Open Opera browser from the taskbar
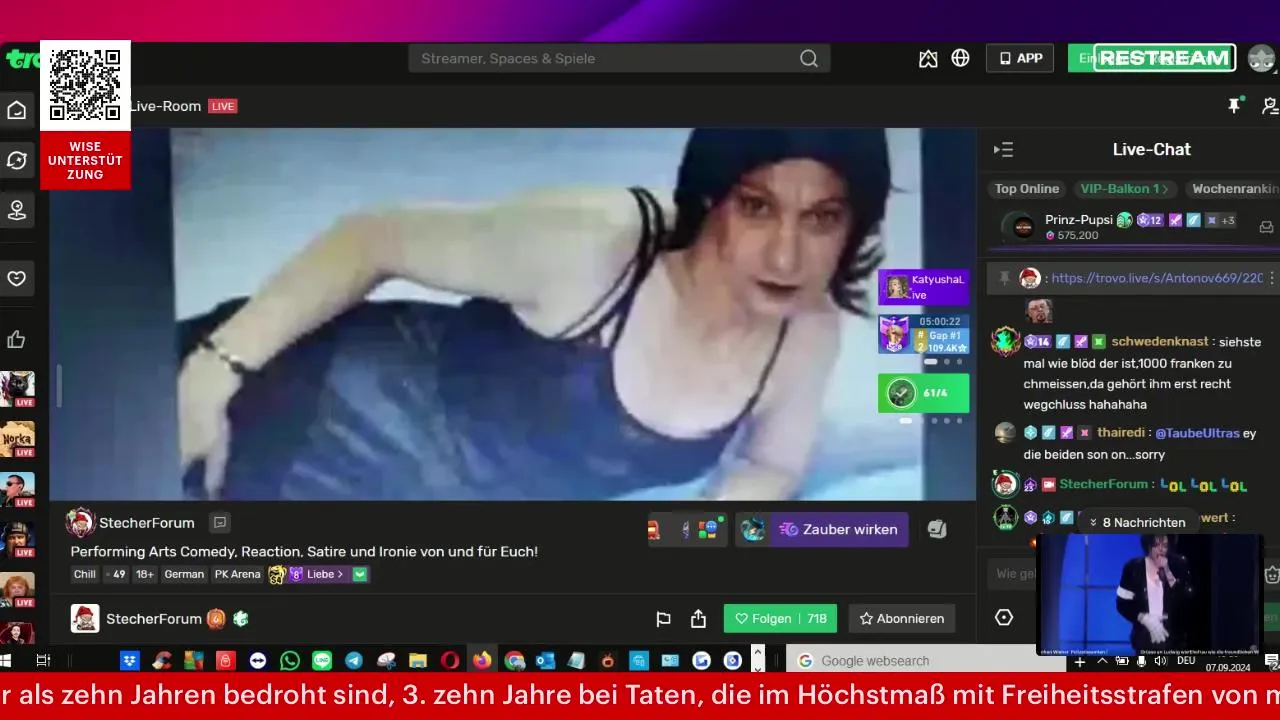Image resolution: width=1280 pixels, height=720 pixels. pyautogui.click(x=450, y=660)
